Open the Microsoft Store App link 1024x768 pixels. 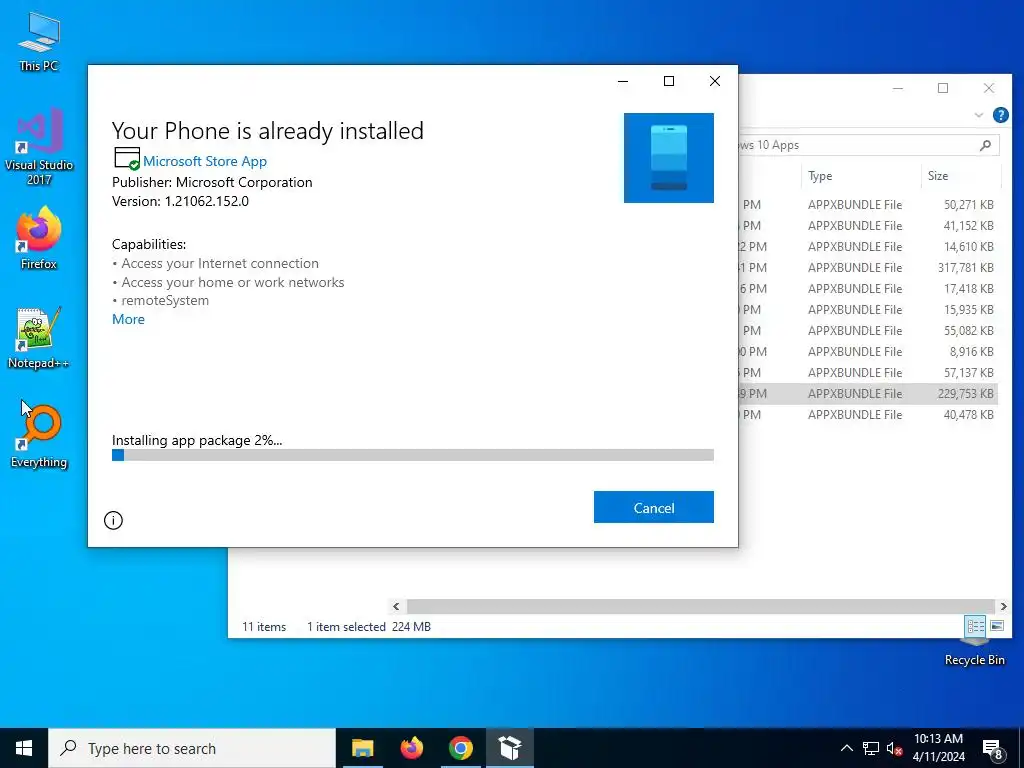204,161
